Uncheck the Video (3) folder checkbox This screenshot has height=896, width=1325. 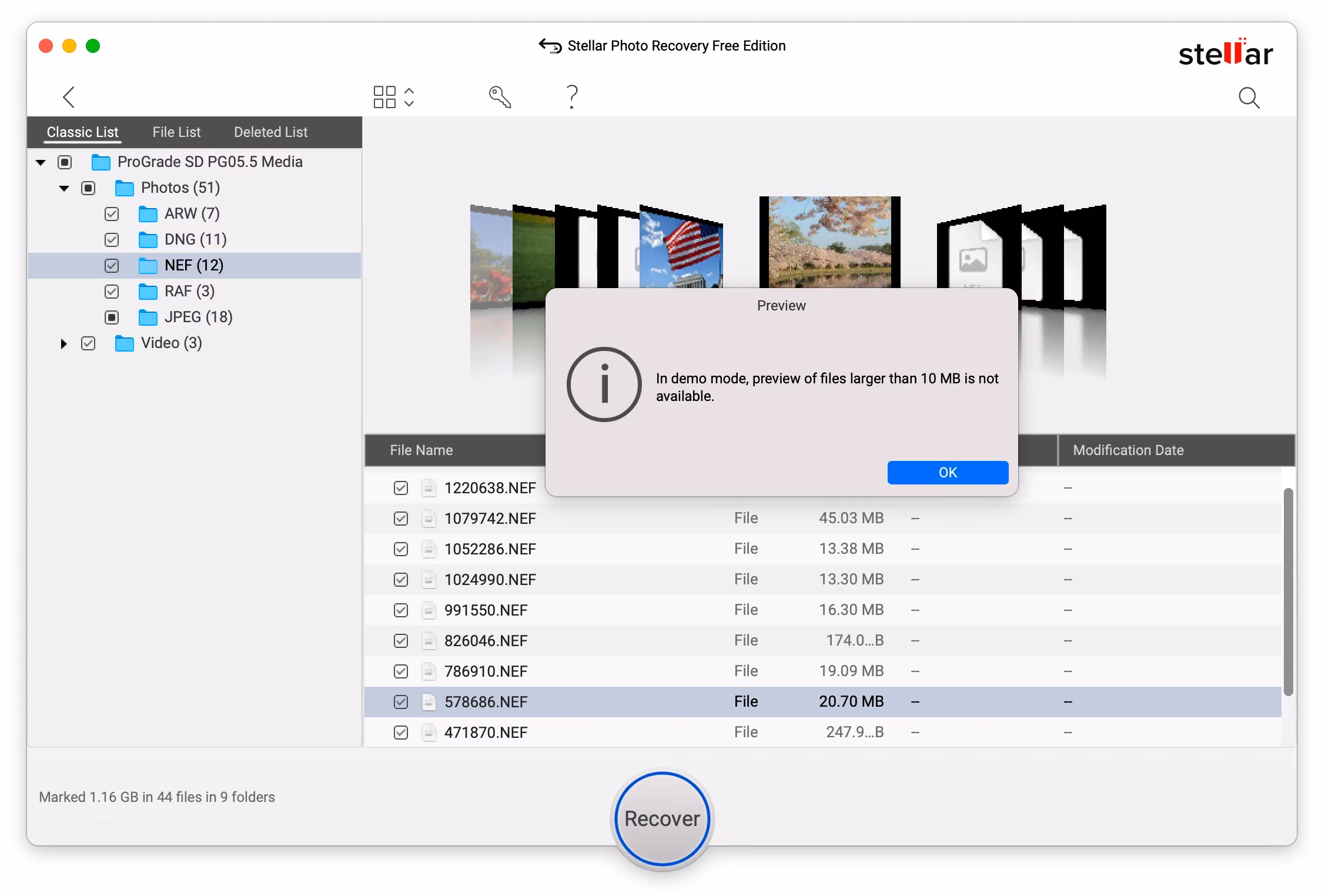(x=88, y=343)
